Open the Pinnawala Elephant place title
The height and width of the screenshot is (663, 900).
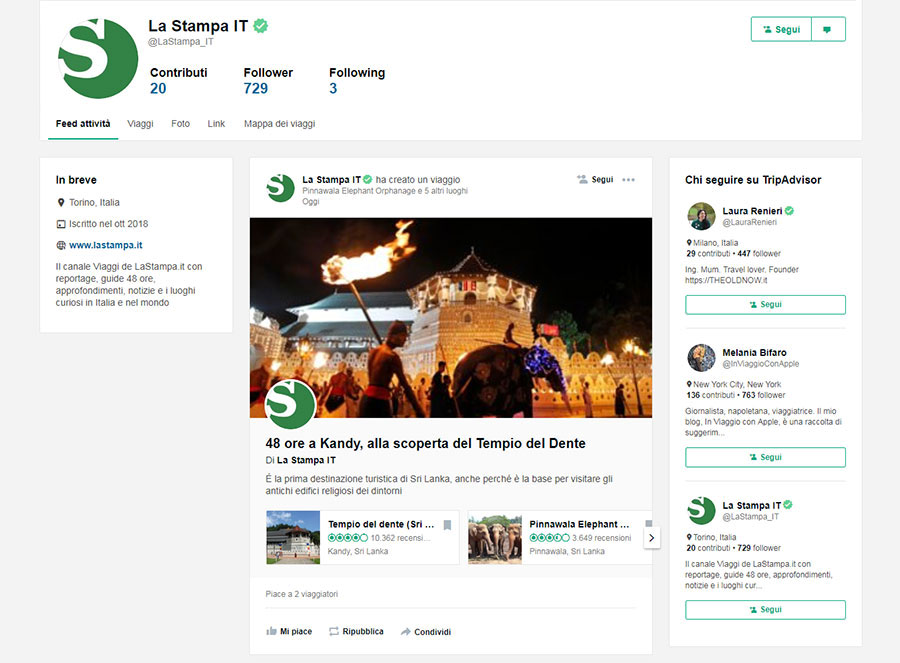pyautogui.click(x=579, y=524)
